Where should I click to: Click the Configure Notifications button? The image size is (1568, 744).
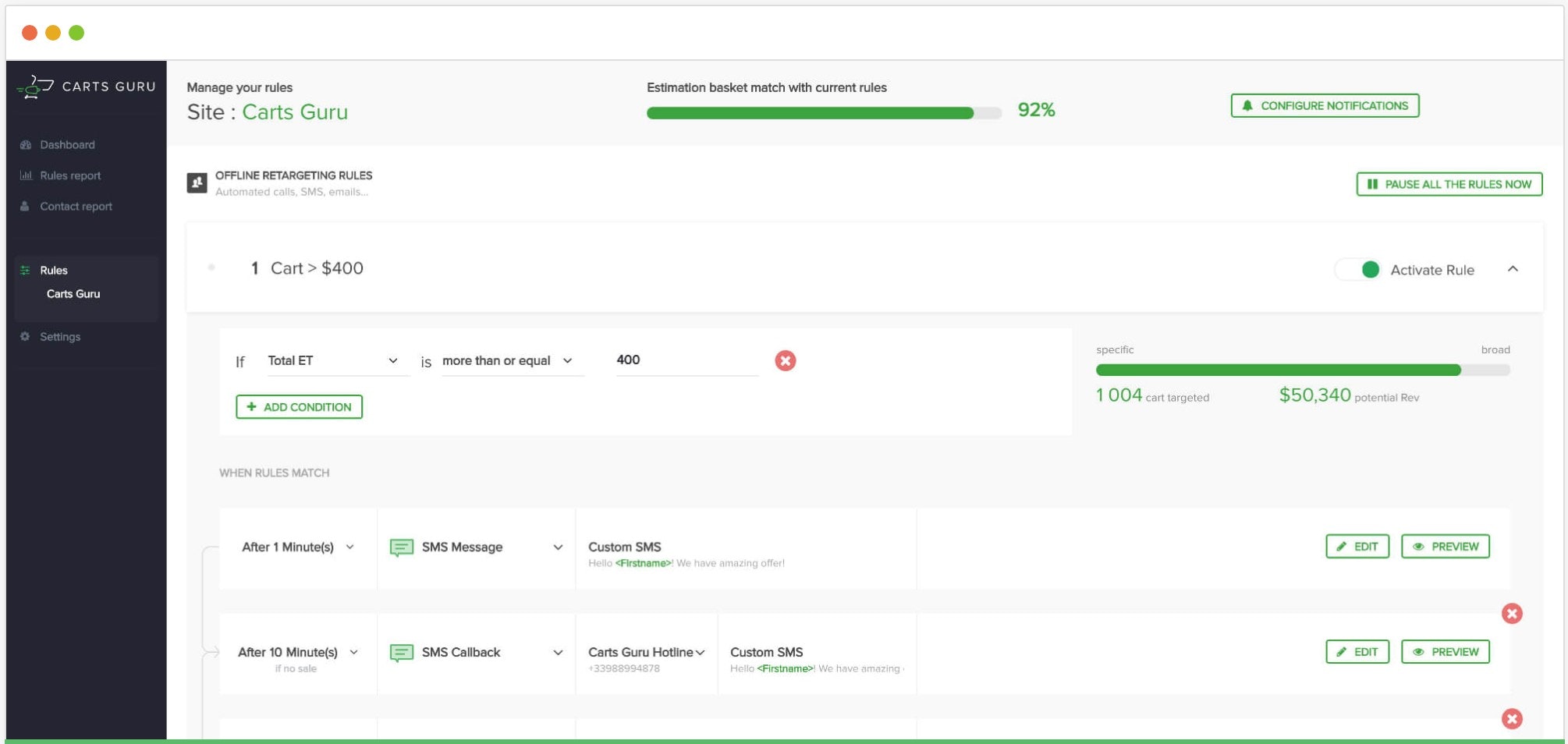coord(1325,105)
